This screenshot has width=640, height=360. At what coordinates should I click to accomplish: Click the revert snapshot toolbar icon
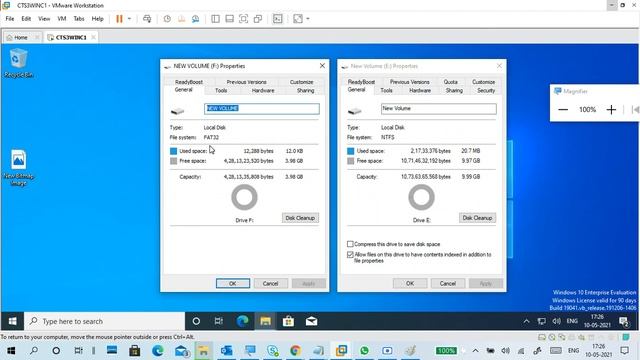[x=182, y=19]
